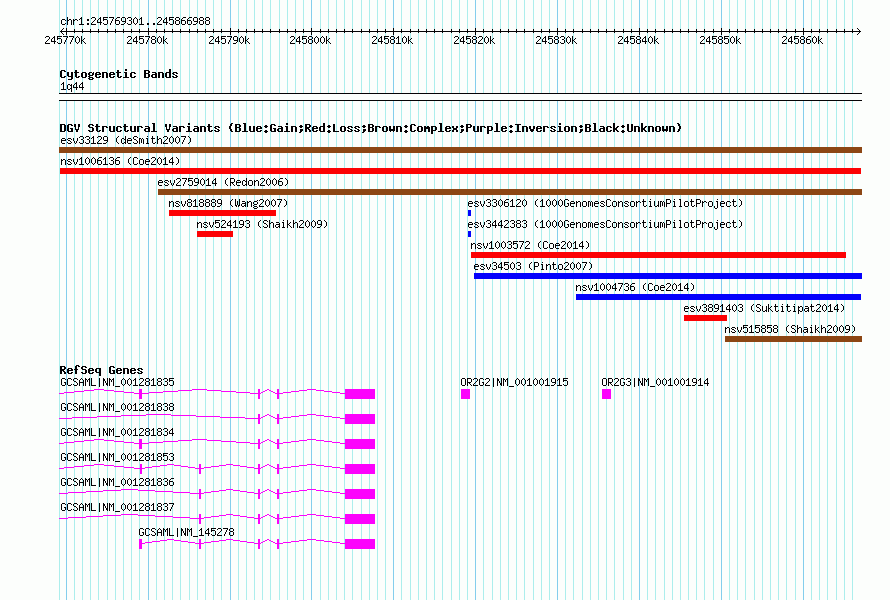
Task: Click the nsv524193 red loss bar
Action: point(215,234)
